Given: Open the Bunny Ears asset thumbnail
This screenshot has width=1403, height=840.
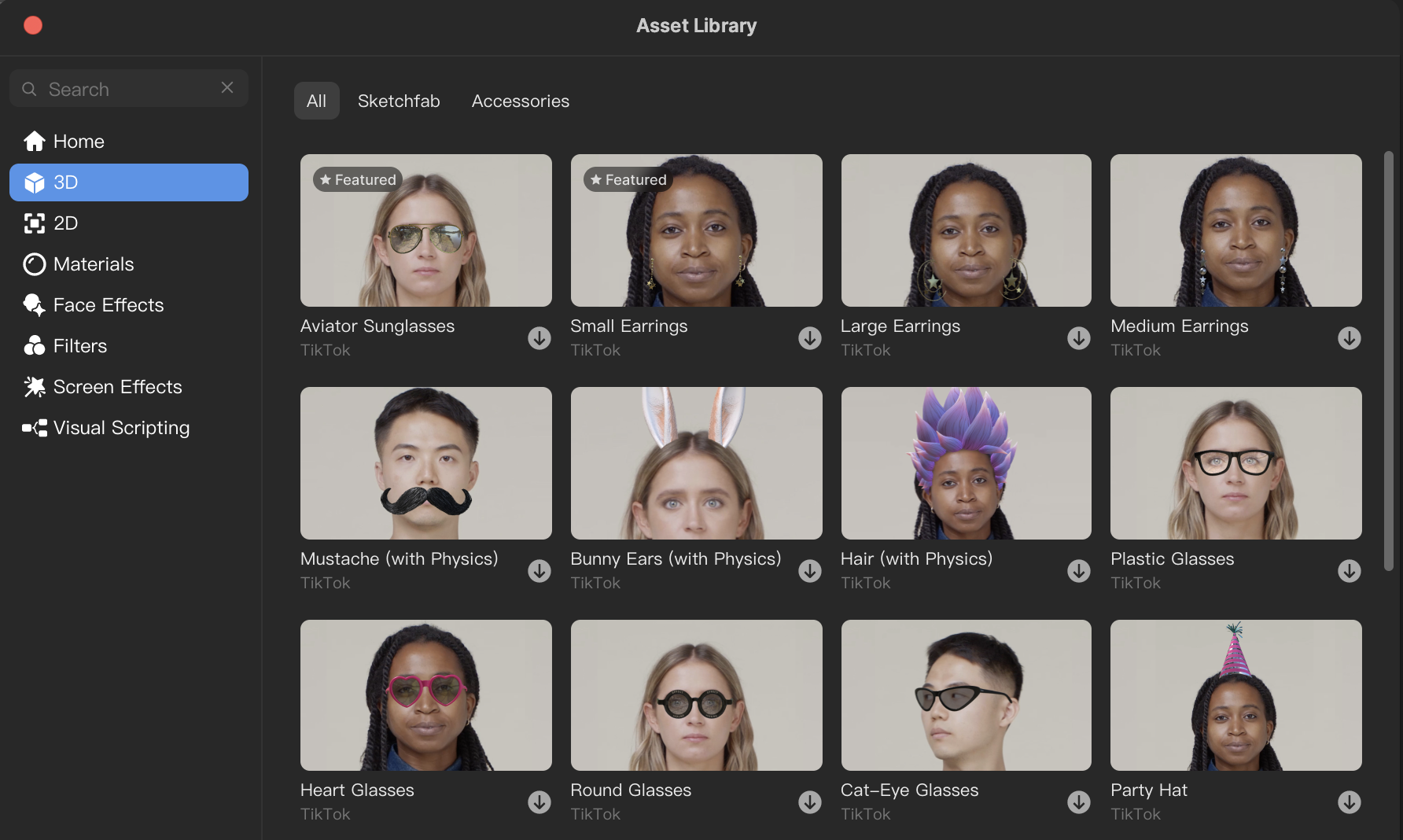Looking at the screenshot, I should [x=696, y=463].
